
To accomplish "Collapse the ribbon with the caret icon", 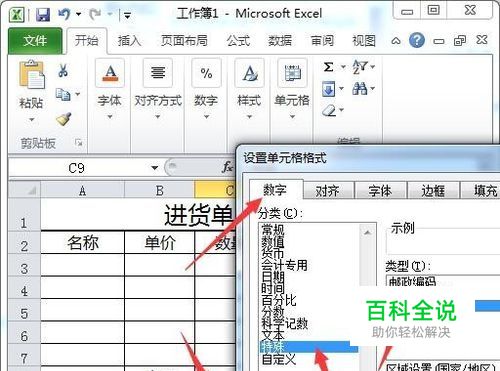I will [x=396, y=41].
